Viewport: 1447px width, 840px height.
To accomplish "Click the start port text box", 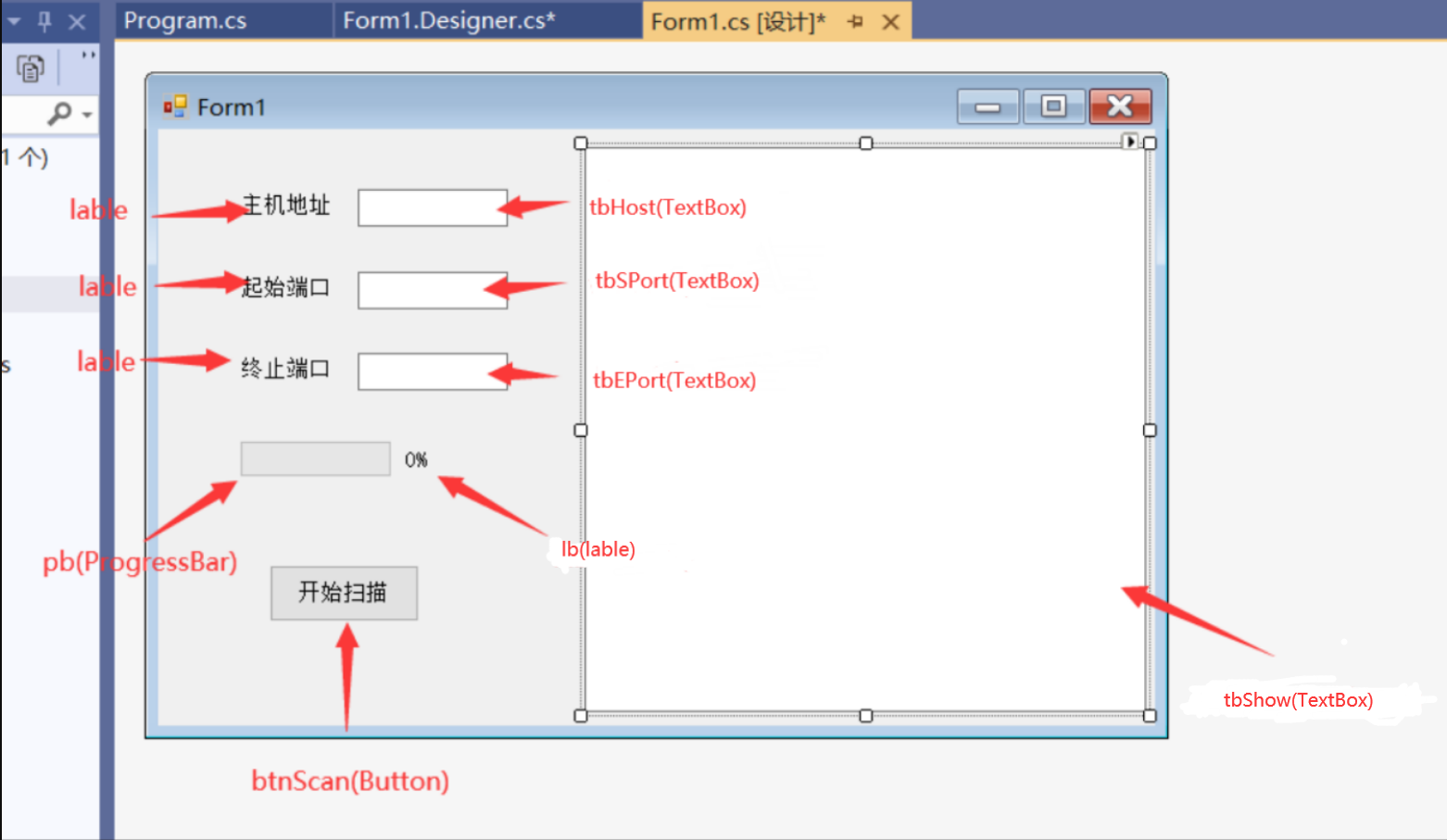I will (x=433, y=290).
